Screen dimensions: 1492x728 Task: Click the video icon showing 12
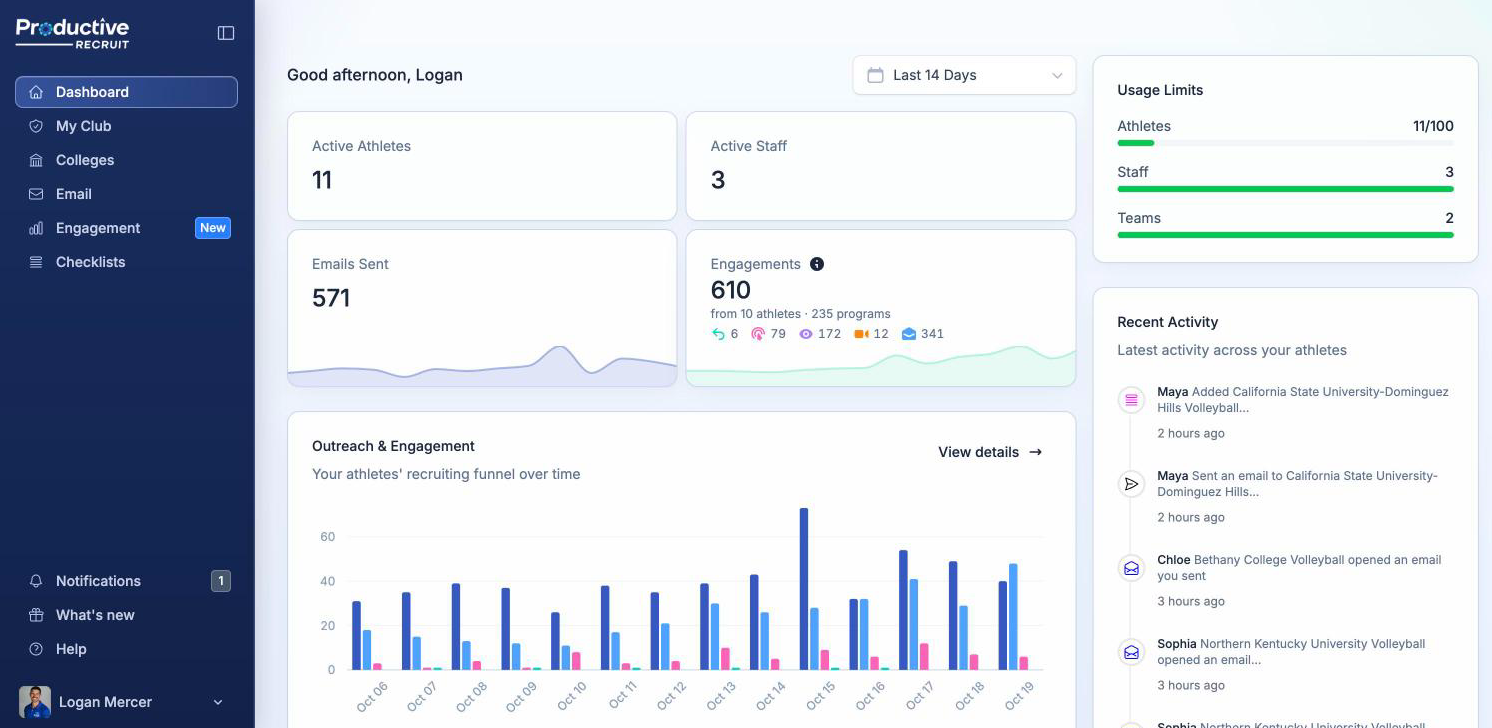tap(861, 334)
